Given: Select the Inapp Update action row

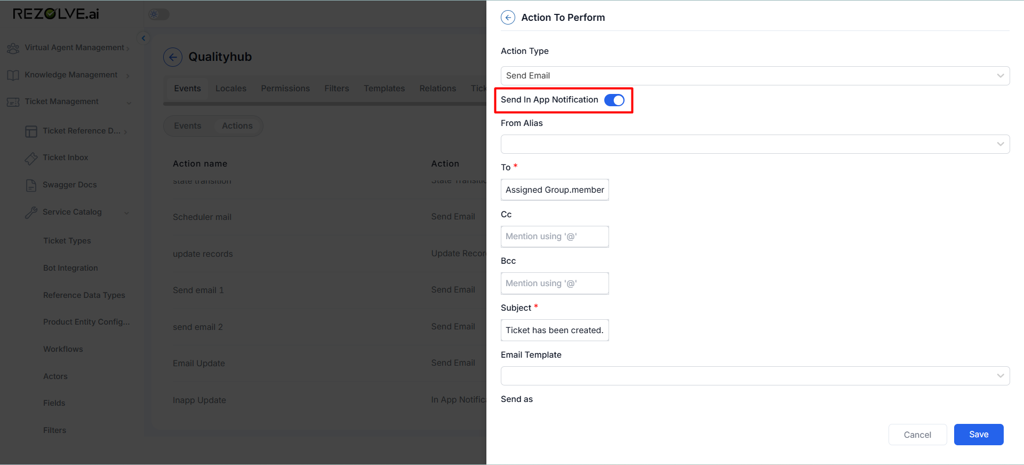Looking at the screenshot, I should pos(325,400).
